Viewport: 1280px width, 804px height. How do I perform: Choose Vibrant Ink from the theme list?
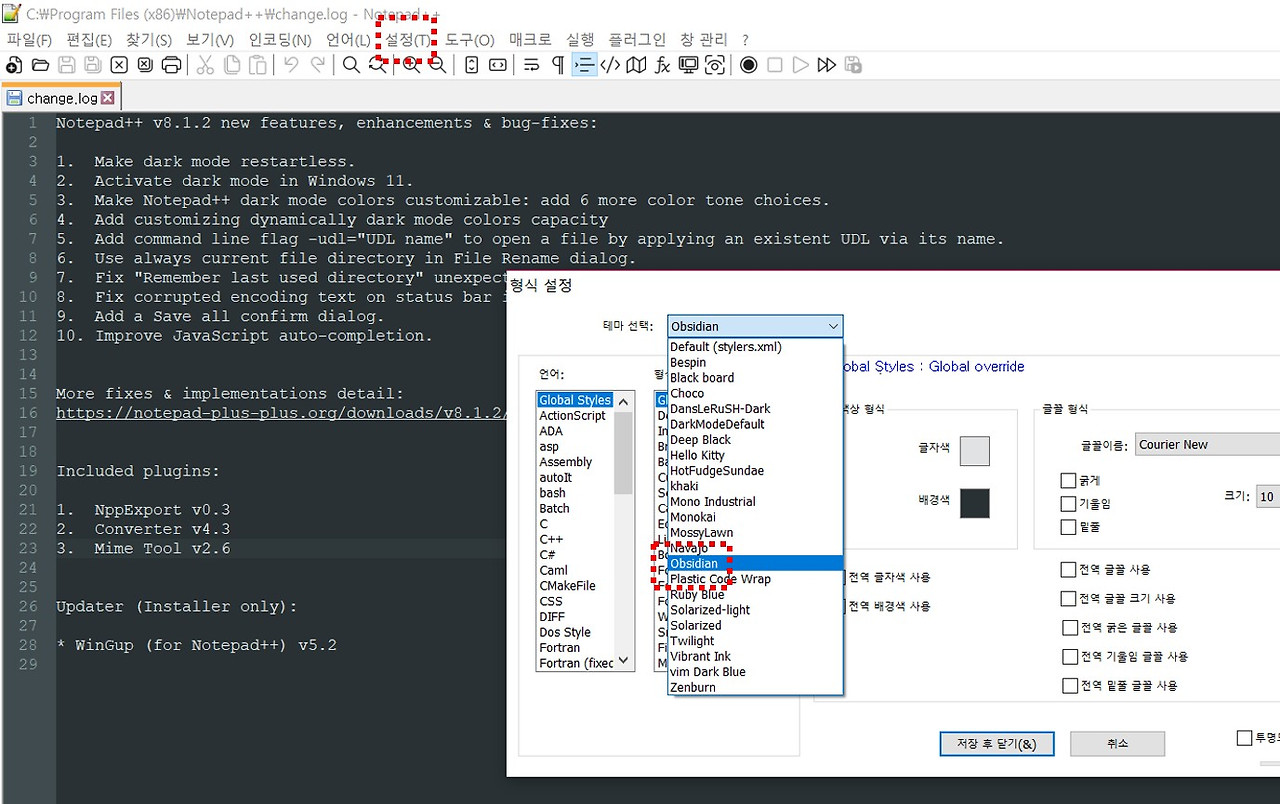tap(755, 656)
